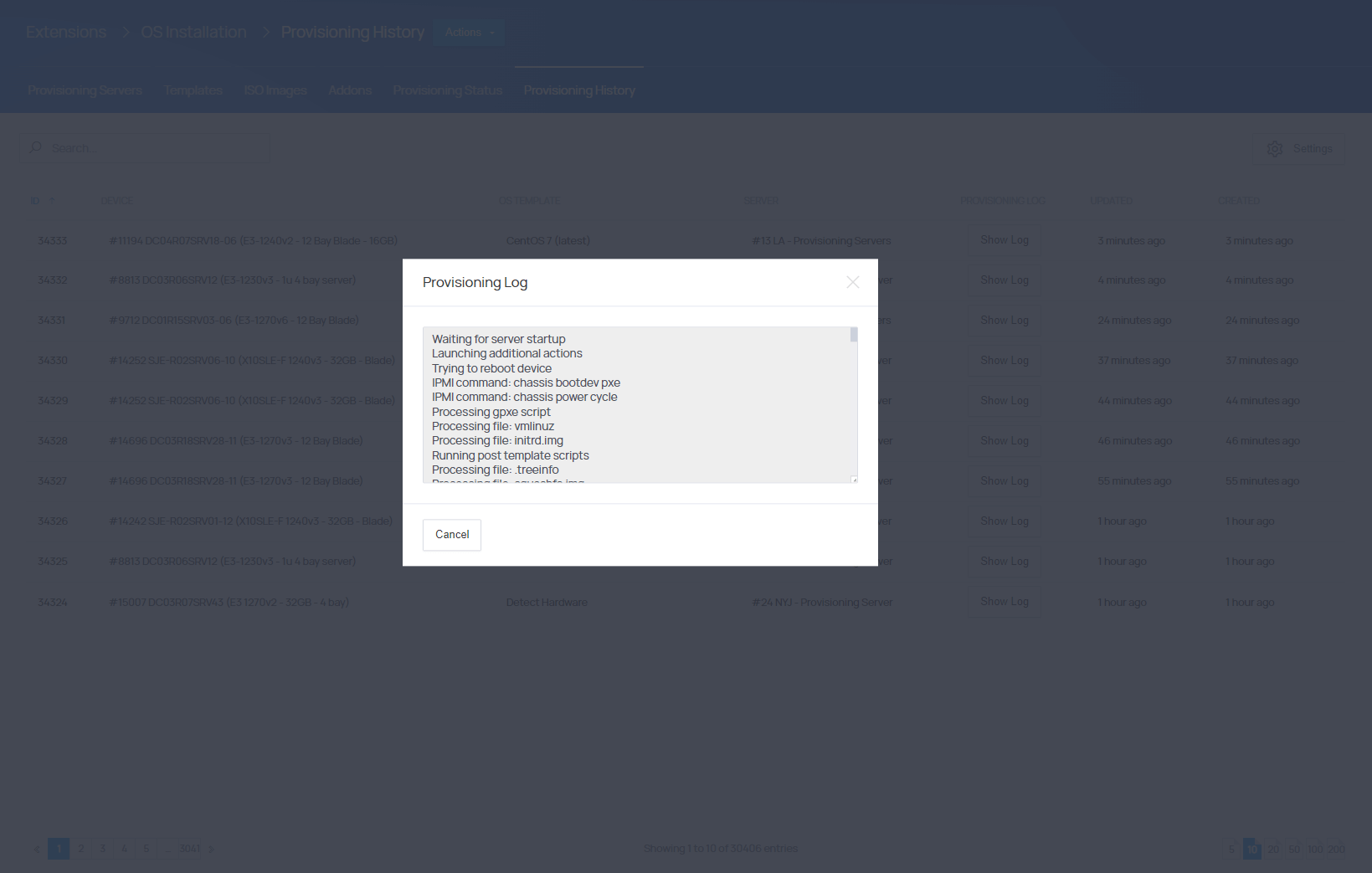Click the previous page arrow
Viewport: 1372px width, 873px height.
point(37,849)
